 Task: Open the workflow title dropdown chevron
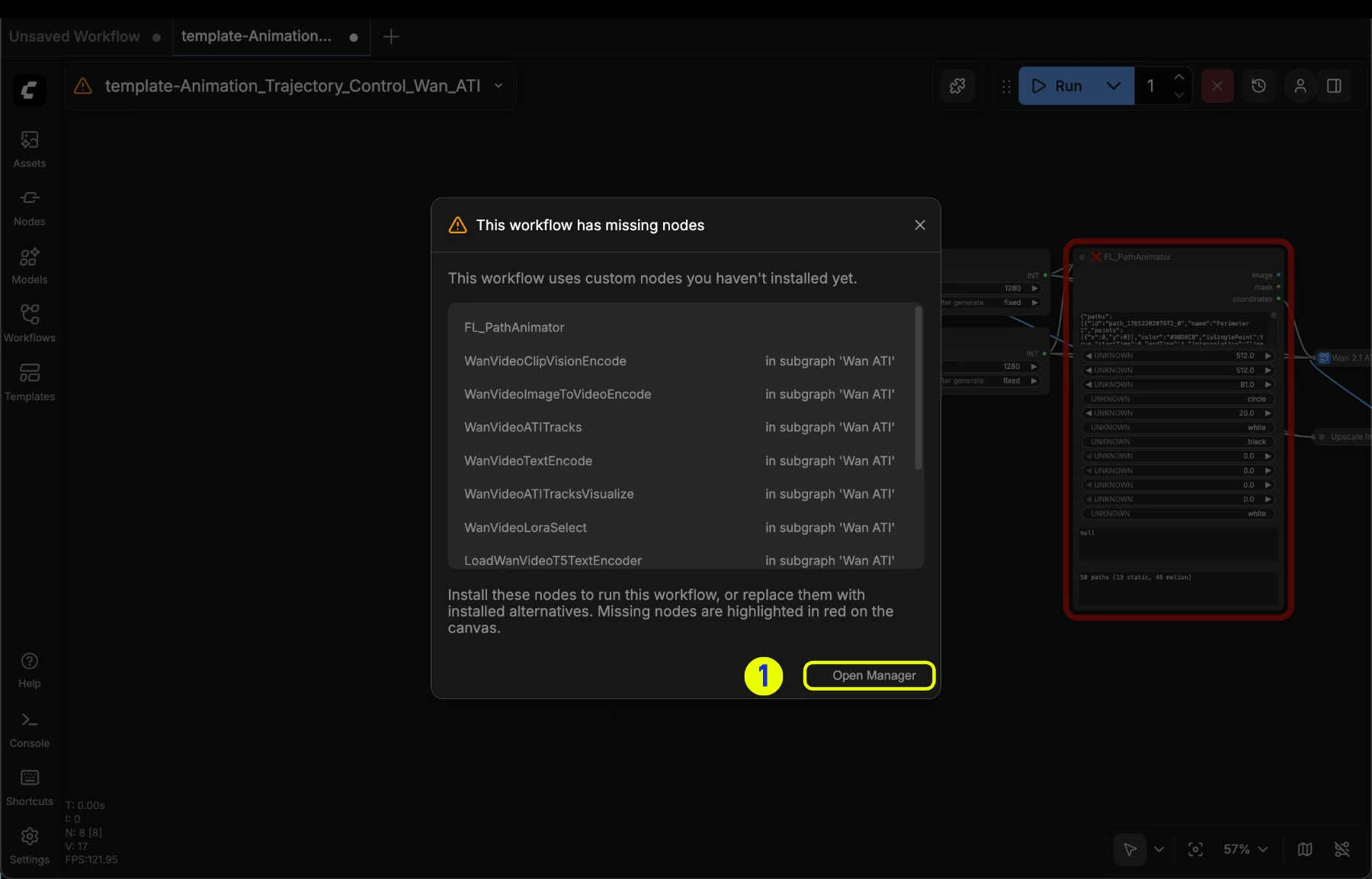click(498, 85)
